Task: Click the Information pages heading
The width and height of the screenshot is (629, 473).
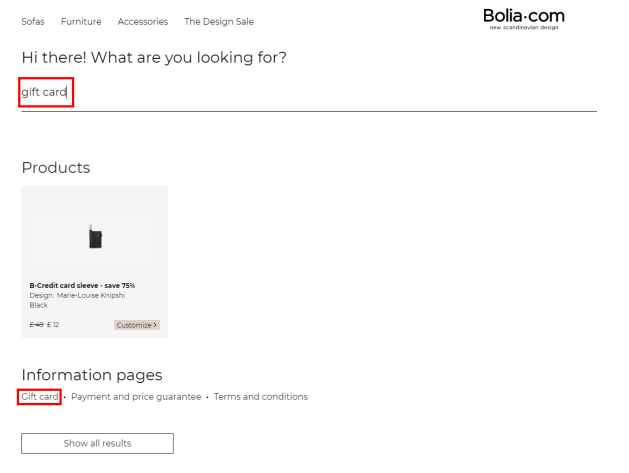Action: point(92,375)
